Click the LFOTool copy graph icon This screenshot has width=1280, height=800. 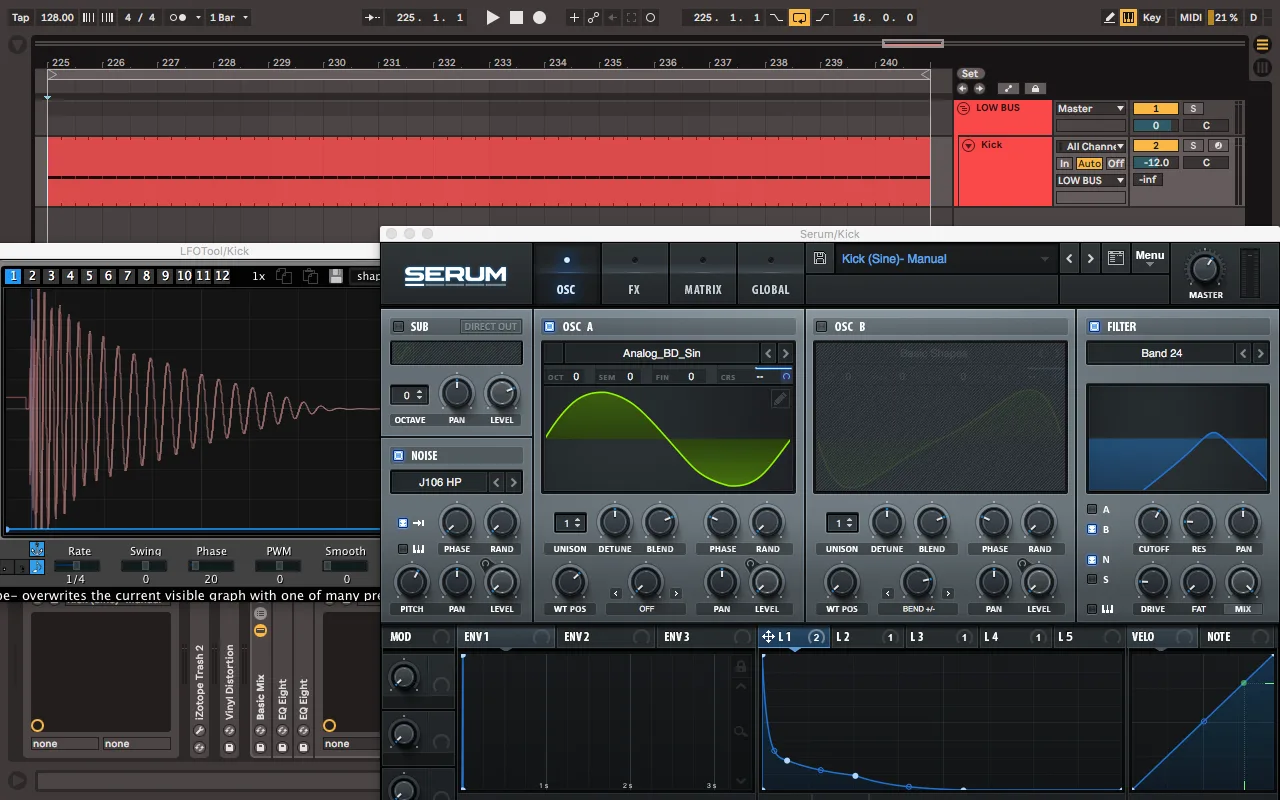point(284,276)
